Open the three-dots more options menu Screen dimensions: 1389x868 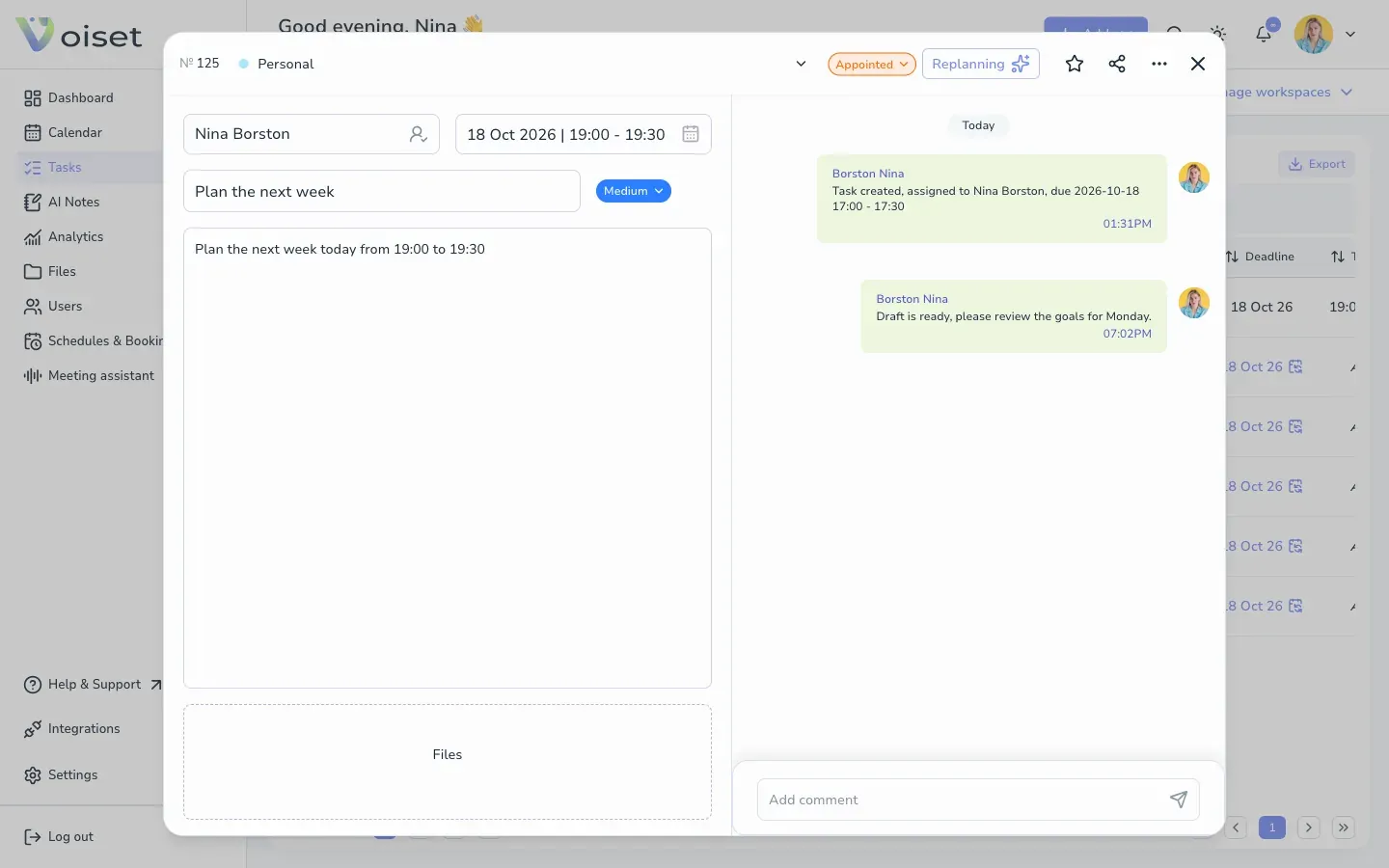[x=1159, y=64]
